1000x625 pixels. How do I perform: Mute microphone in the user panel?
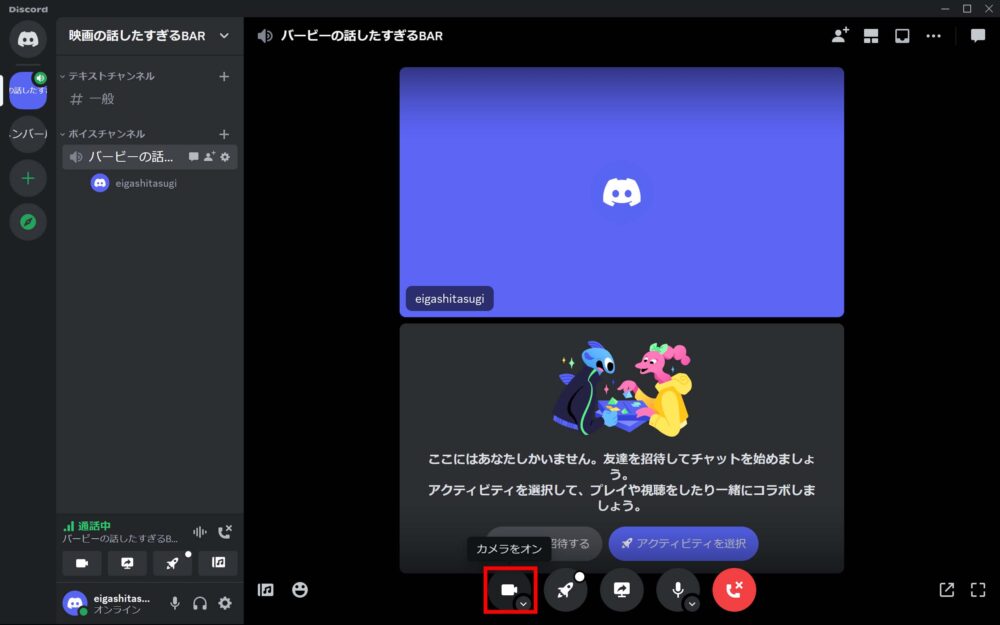[x=175, y=603]
